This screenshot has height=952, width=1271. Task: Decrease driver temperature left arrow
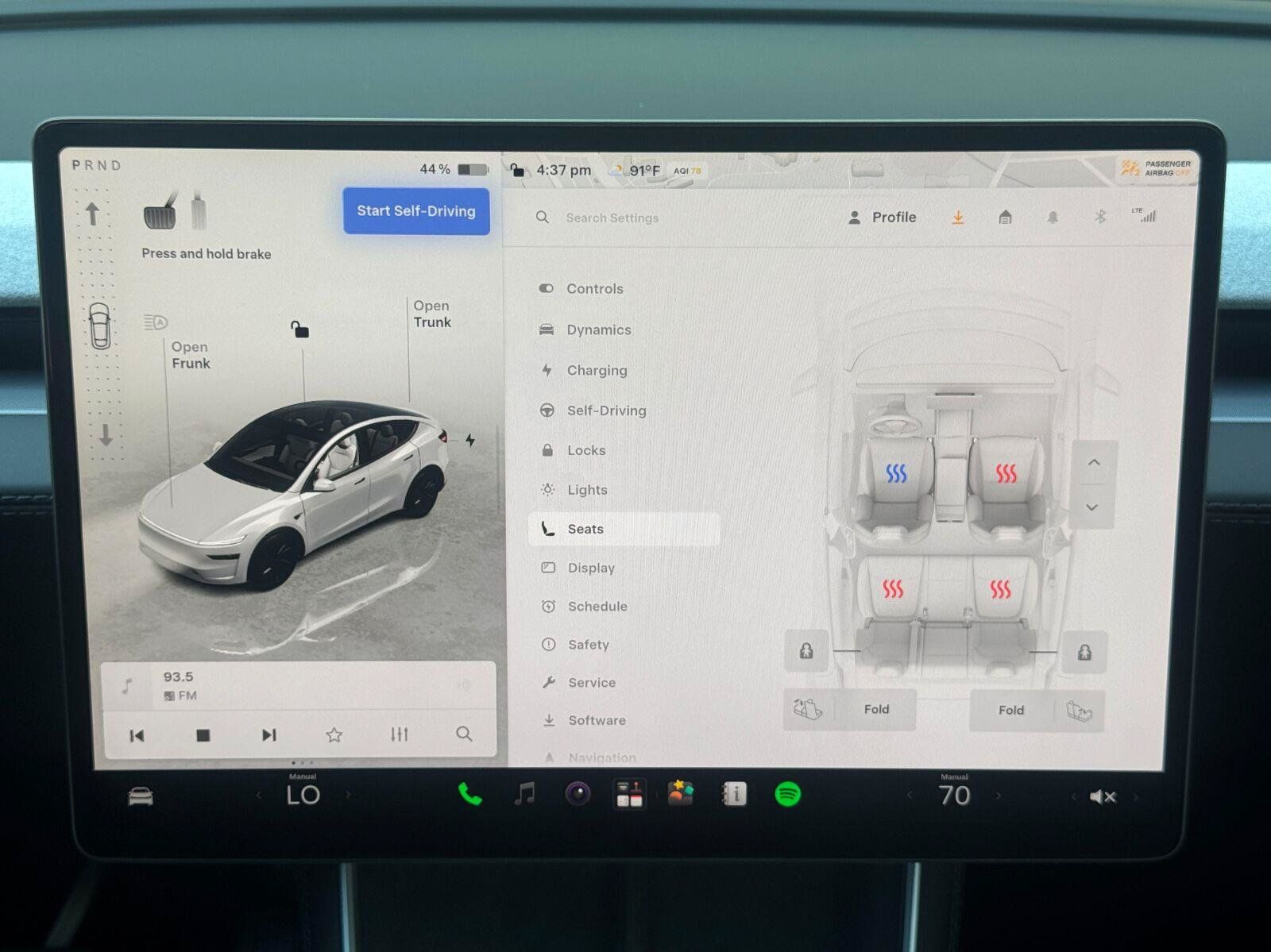point(258,795)
